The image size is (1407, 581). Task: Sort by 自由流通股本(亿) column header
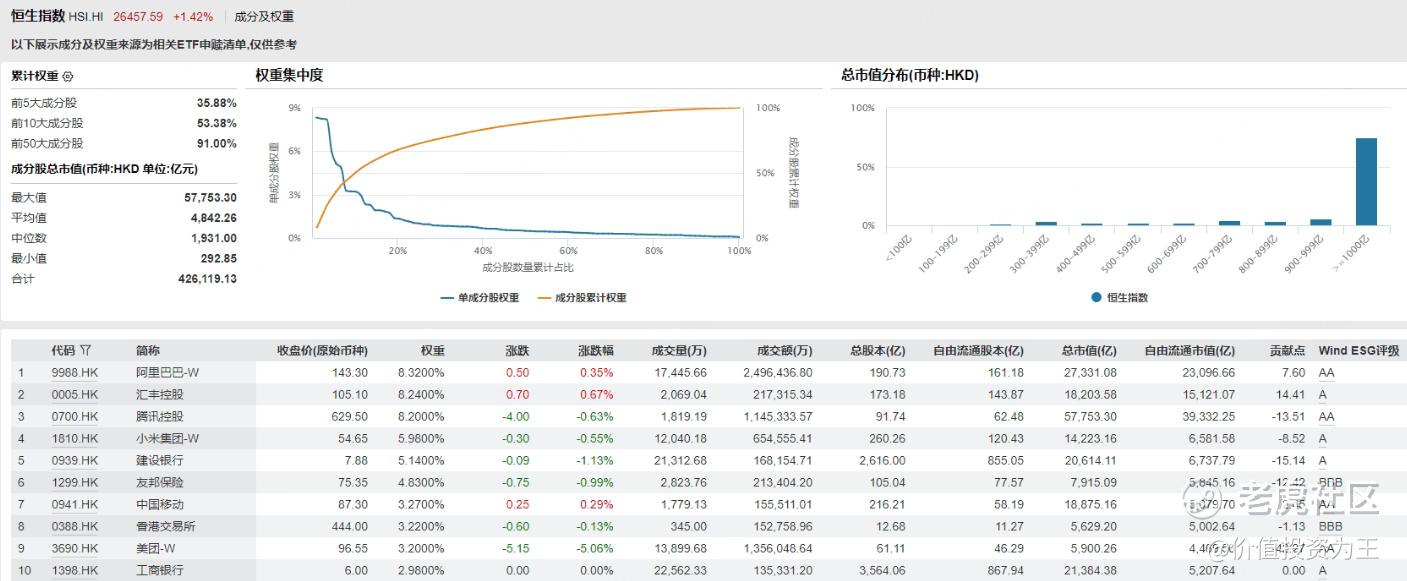[978, 350]
